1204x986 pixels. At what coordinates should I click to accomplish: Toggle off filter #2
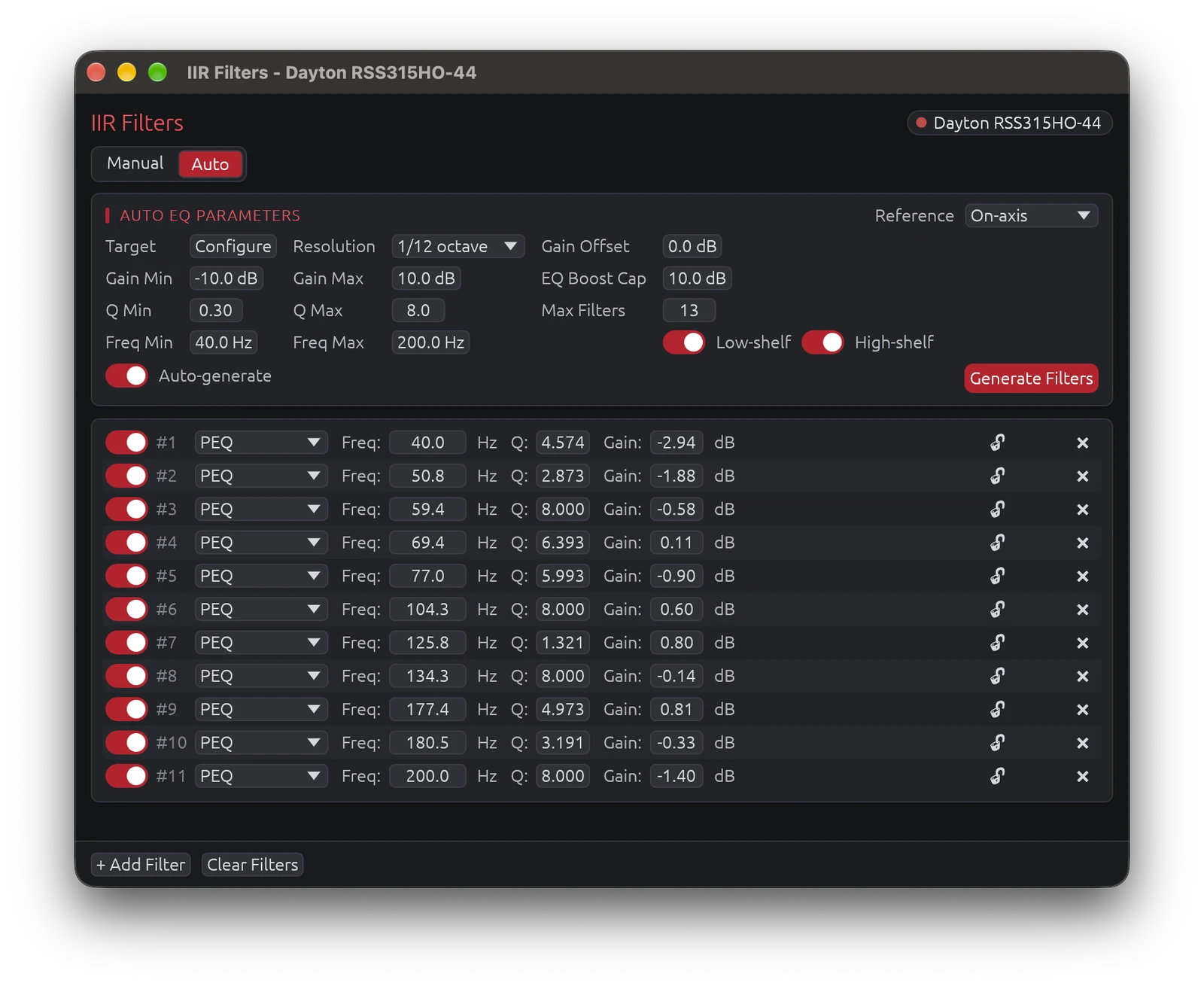pyautogui.click(x=126, y=476)
